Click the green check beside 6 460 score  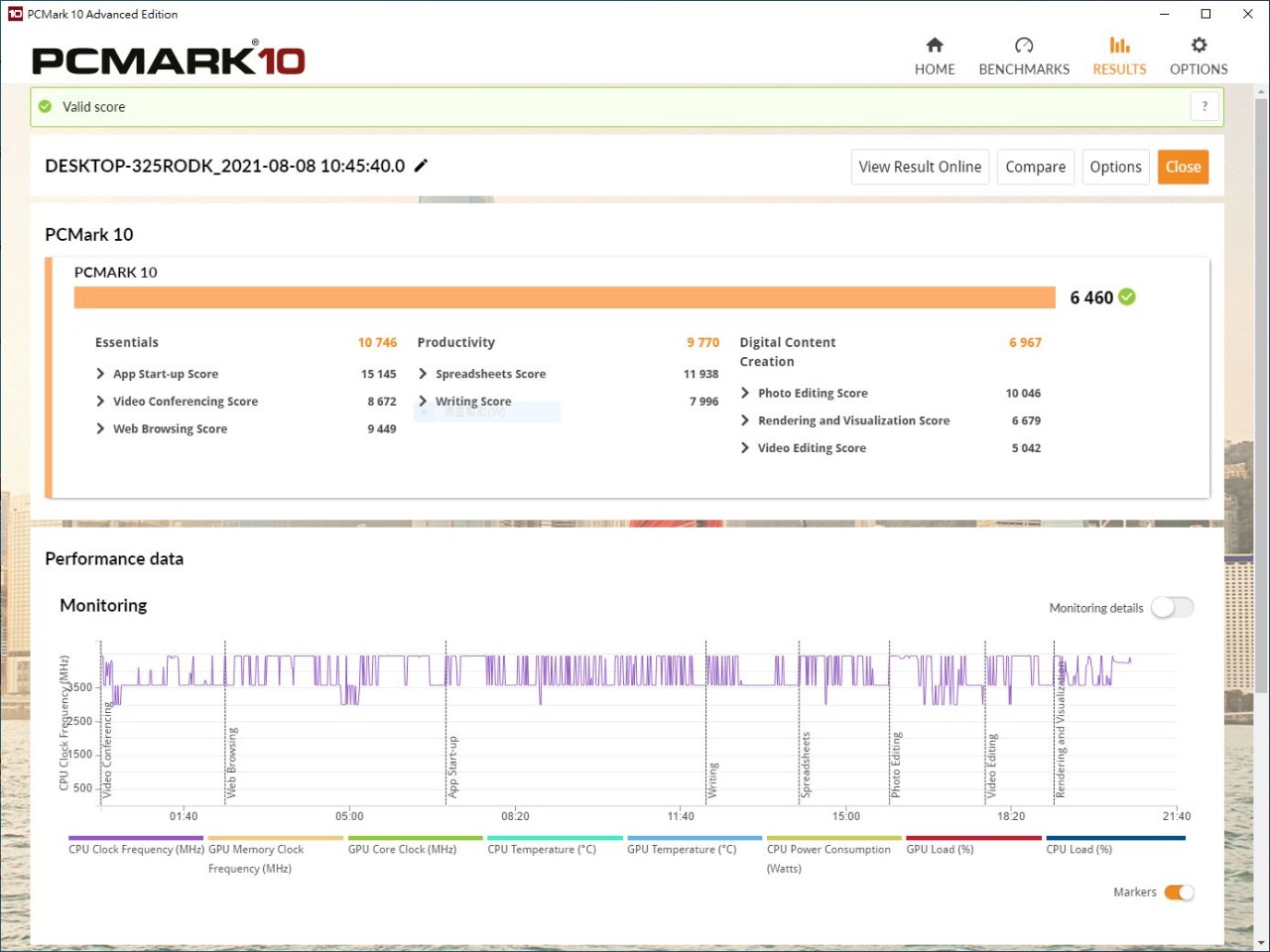point(1127,297)
